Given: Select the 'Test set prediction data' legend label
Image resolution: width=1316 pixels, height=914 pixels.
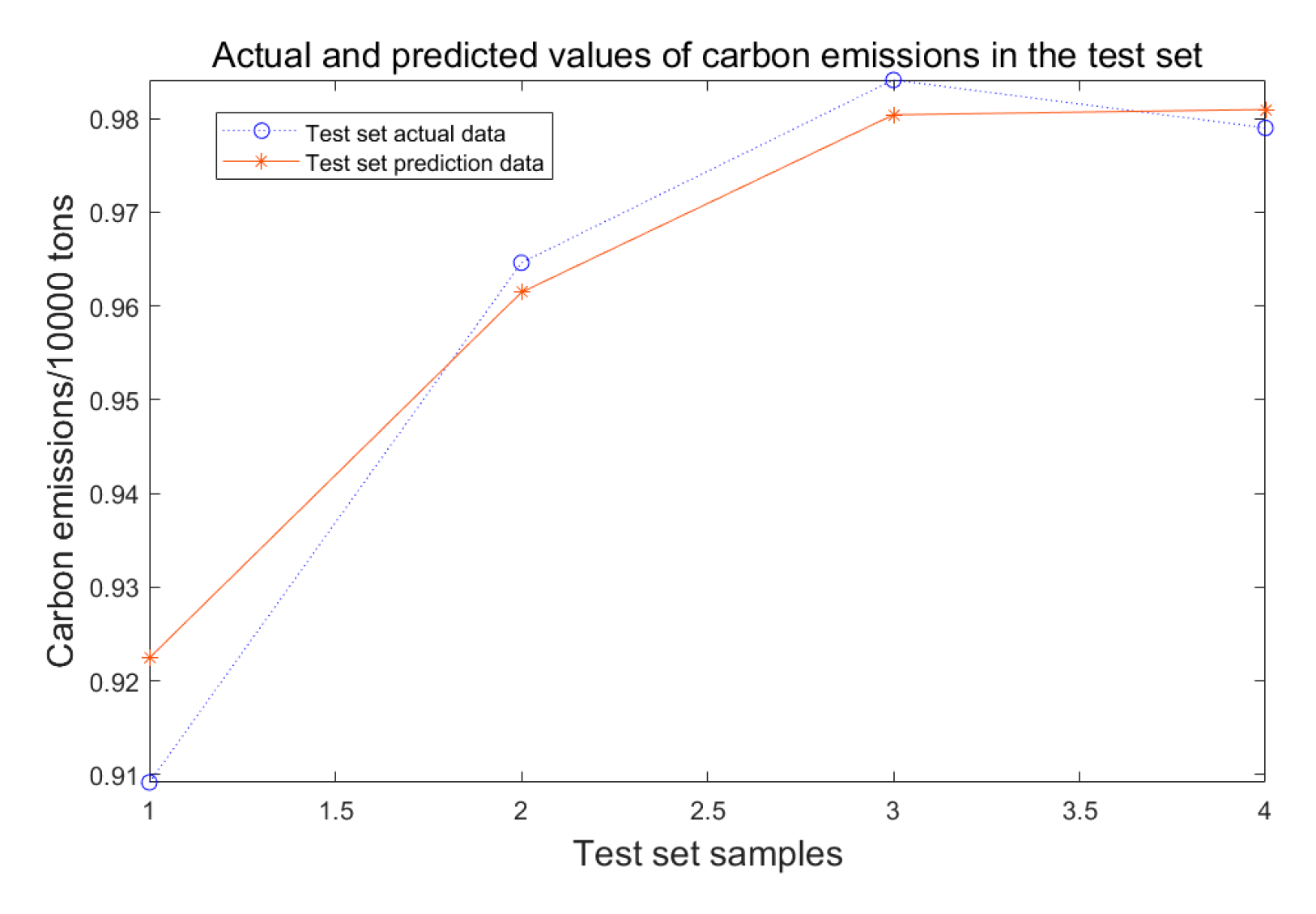Looking at the screenshot, I should click(x=424, y=164).
